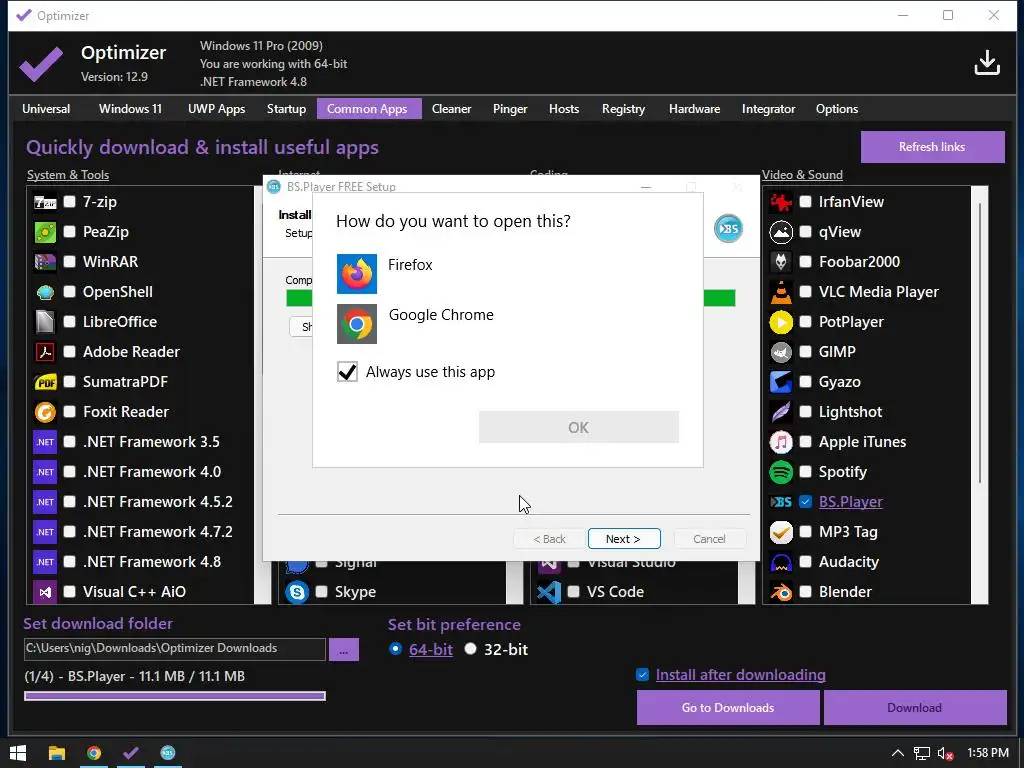Image resolution: width=1024 pixels, height=768 pixels.
Task: Click the WinRAR app icon
Action: tap(45, 262)
